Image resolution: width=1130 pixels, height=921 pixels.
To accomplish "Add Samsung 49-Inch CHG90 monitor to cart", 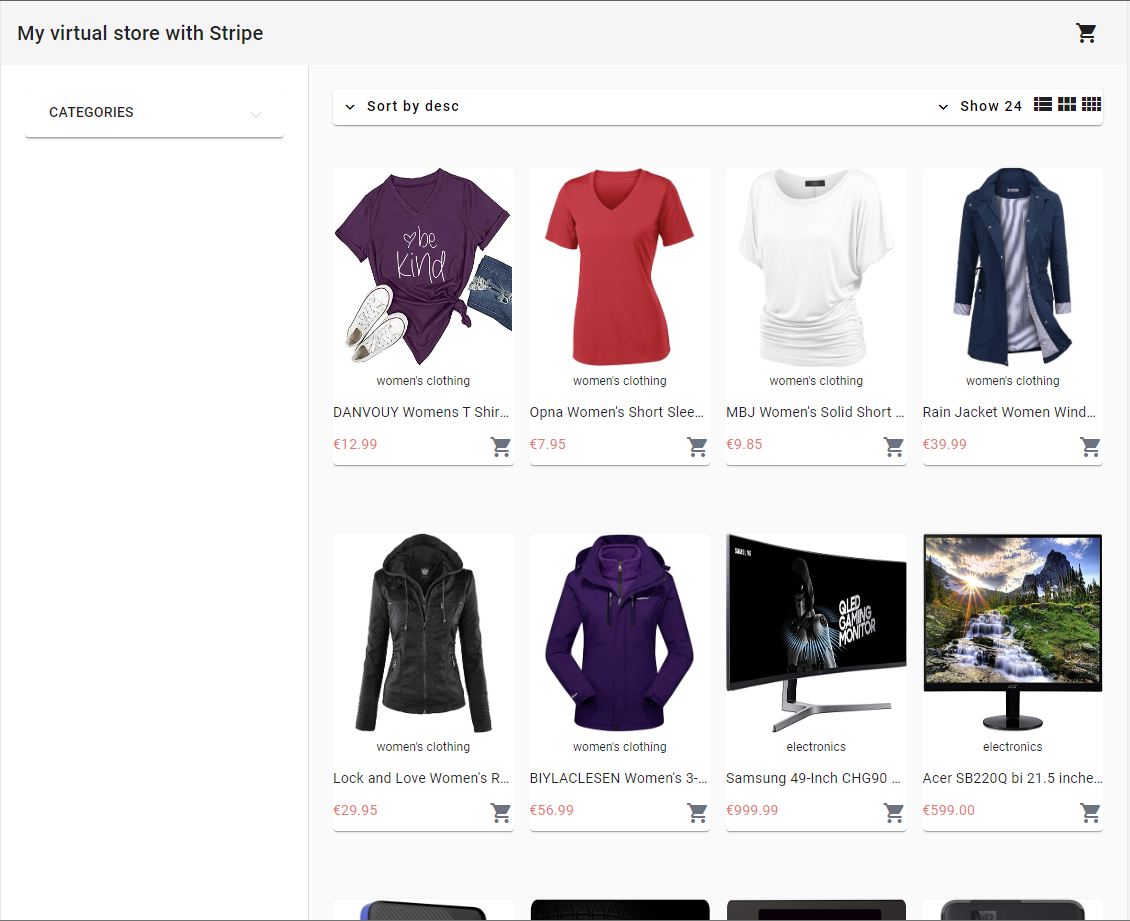I will pos(894,813).
